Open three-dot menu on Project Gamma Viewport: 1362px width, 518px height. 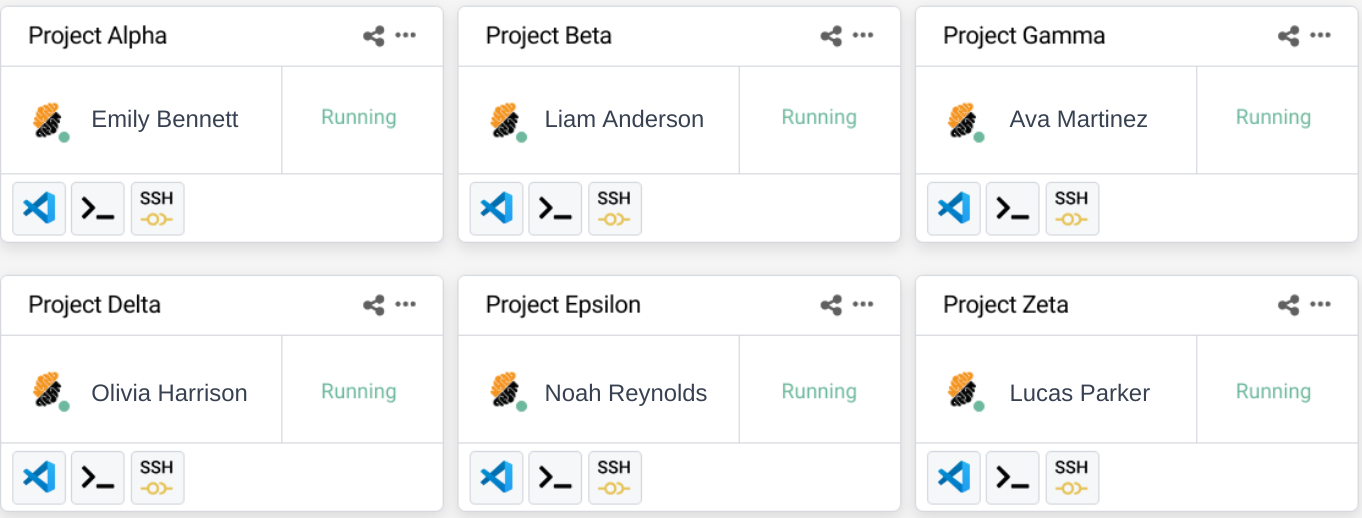(x=1320, y=36)
